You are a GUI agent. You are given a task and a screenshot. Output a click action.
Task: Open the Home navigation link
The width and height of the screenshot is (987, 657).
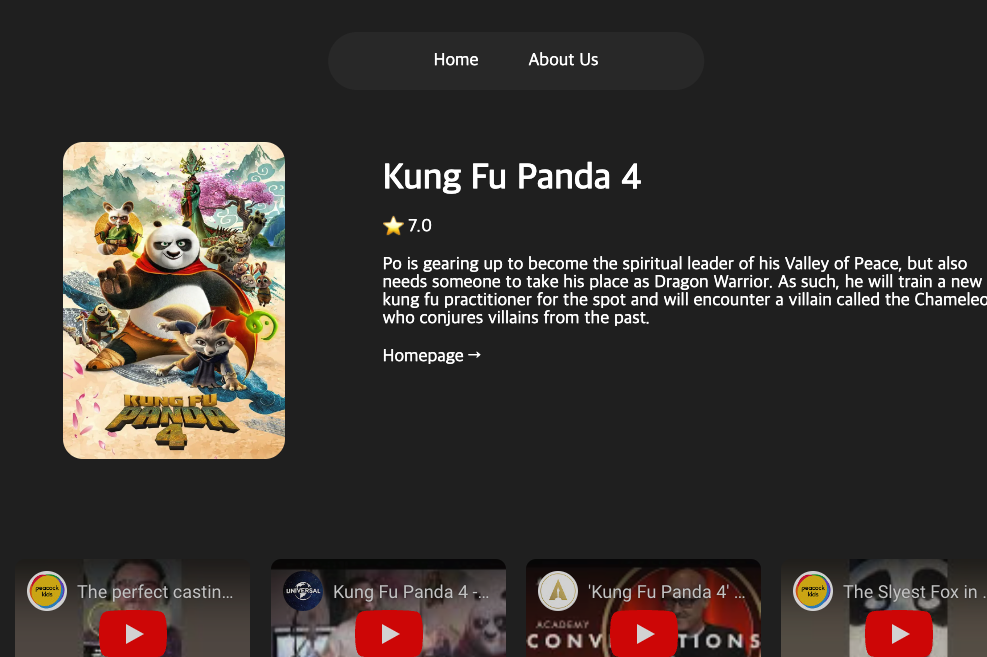[x=456, y=60]
